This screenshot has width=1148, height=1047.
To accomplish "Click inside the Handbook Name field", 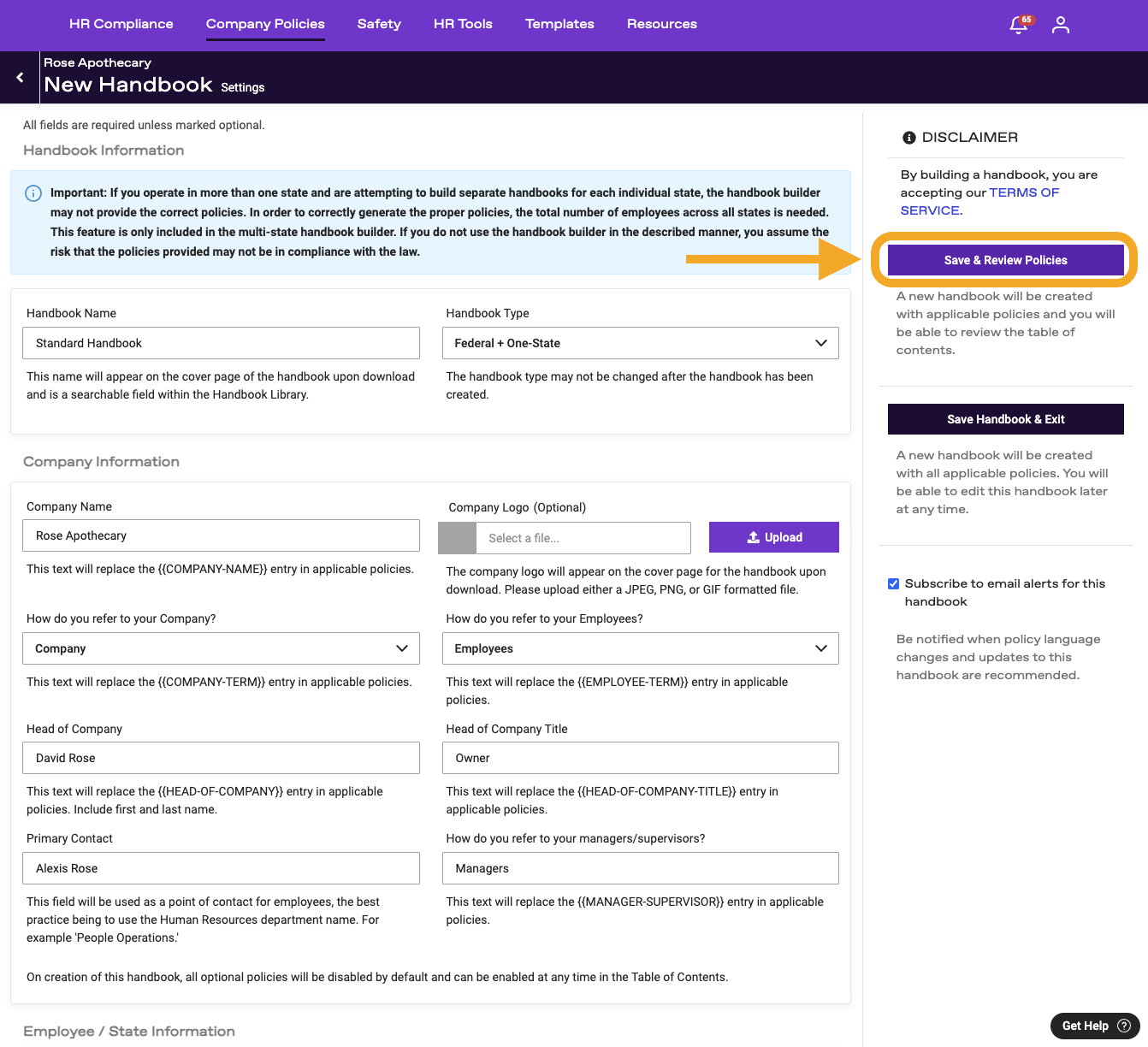I will 221,343.
